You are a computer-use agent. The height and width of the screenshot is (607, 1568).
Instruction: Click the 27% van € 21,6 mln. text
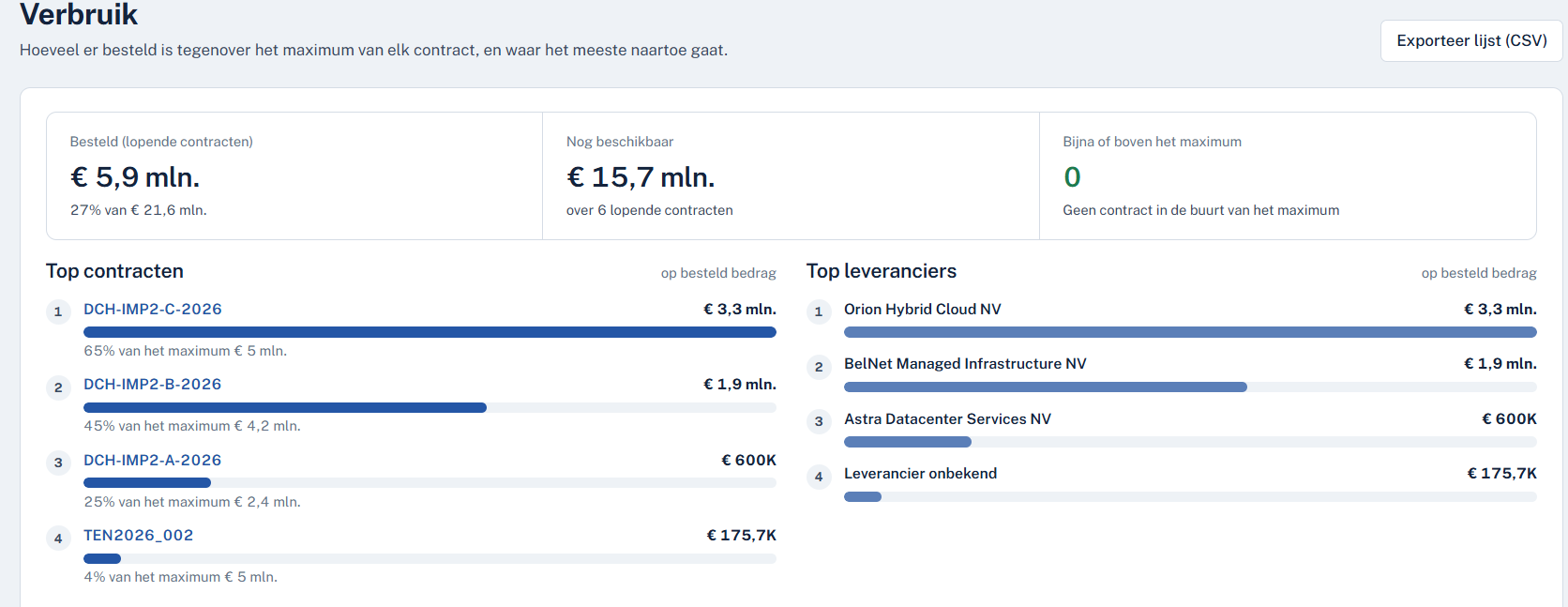coord(139,210)
